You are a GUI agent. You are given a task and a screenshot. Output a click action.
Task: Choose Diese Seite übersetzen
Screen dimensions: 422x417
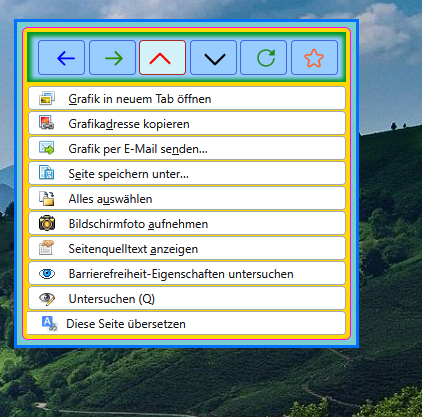(x=186, y=323)
